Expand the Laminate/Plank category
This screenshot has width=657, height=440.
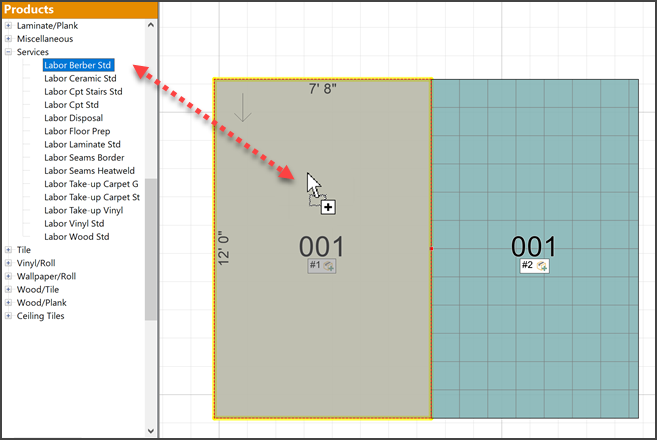pyautogui.click(x=8, y=26)
